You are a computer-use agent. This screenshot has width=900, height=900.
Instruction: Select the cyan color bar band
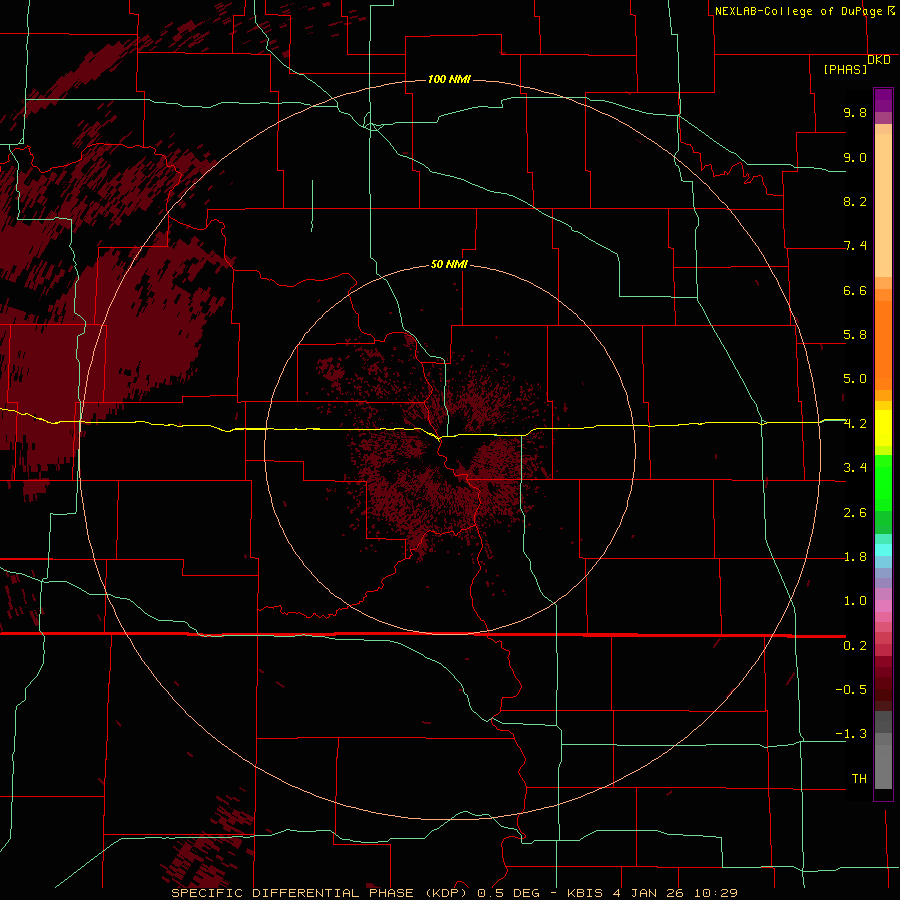(x=883, y=550)
